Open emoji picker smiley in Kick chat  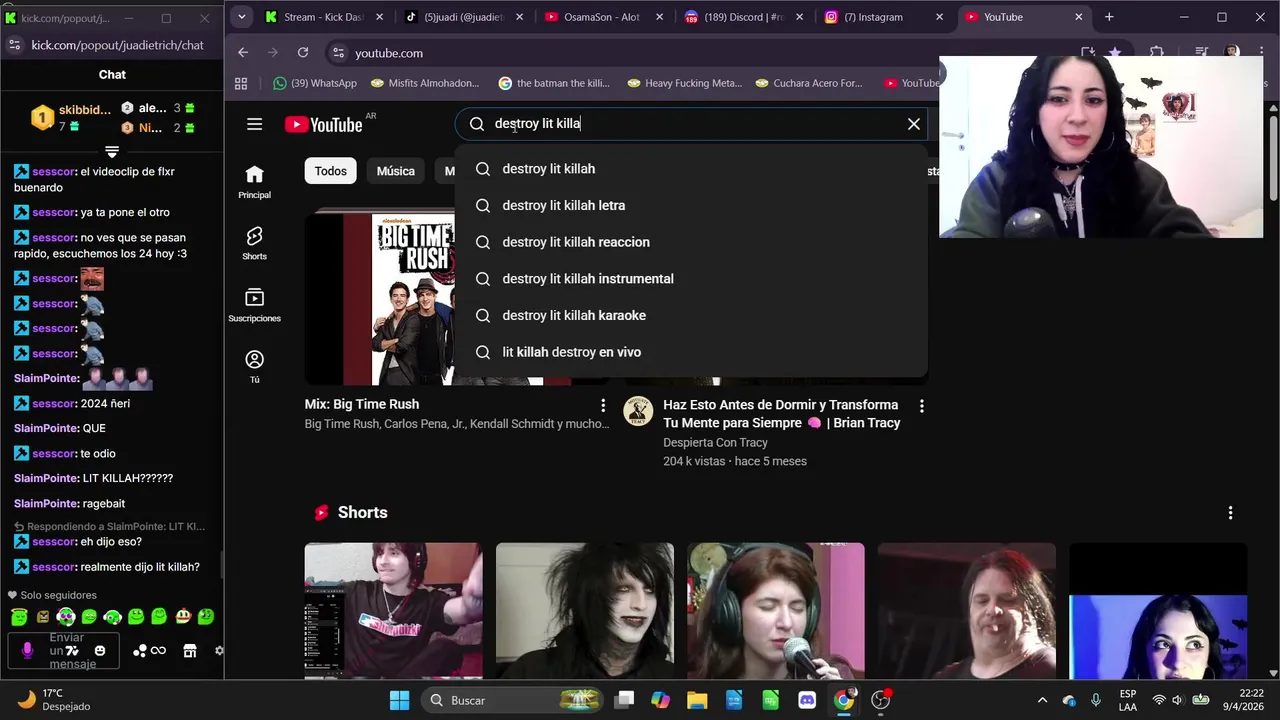[99, 651]
